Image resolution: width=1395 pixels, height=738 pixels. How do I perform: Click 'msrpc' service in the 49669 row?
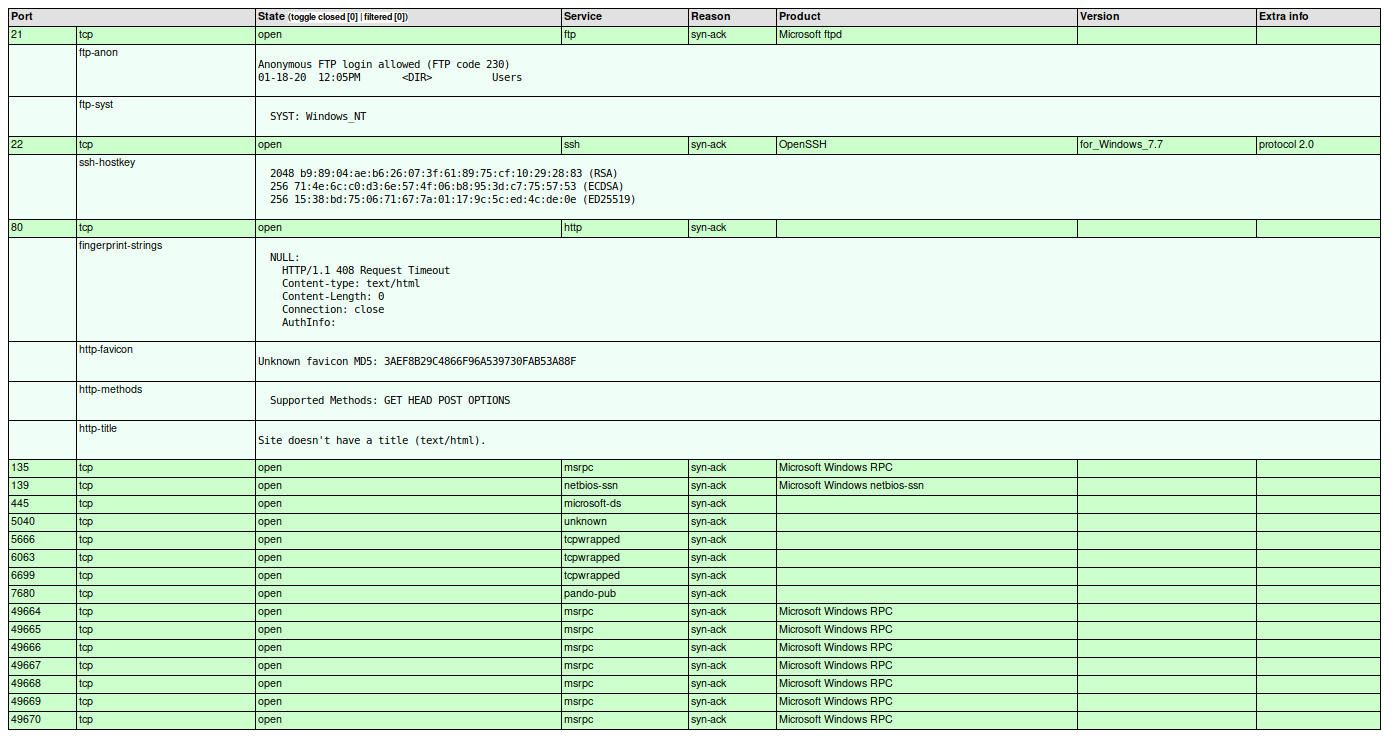(578, 702)
